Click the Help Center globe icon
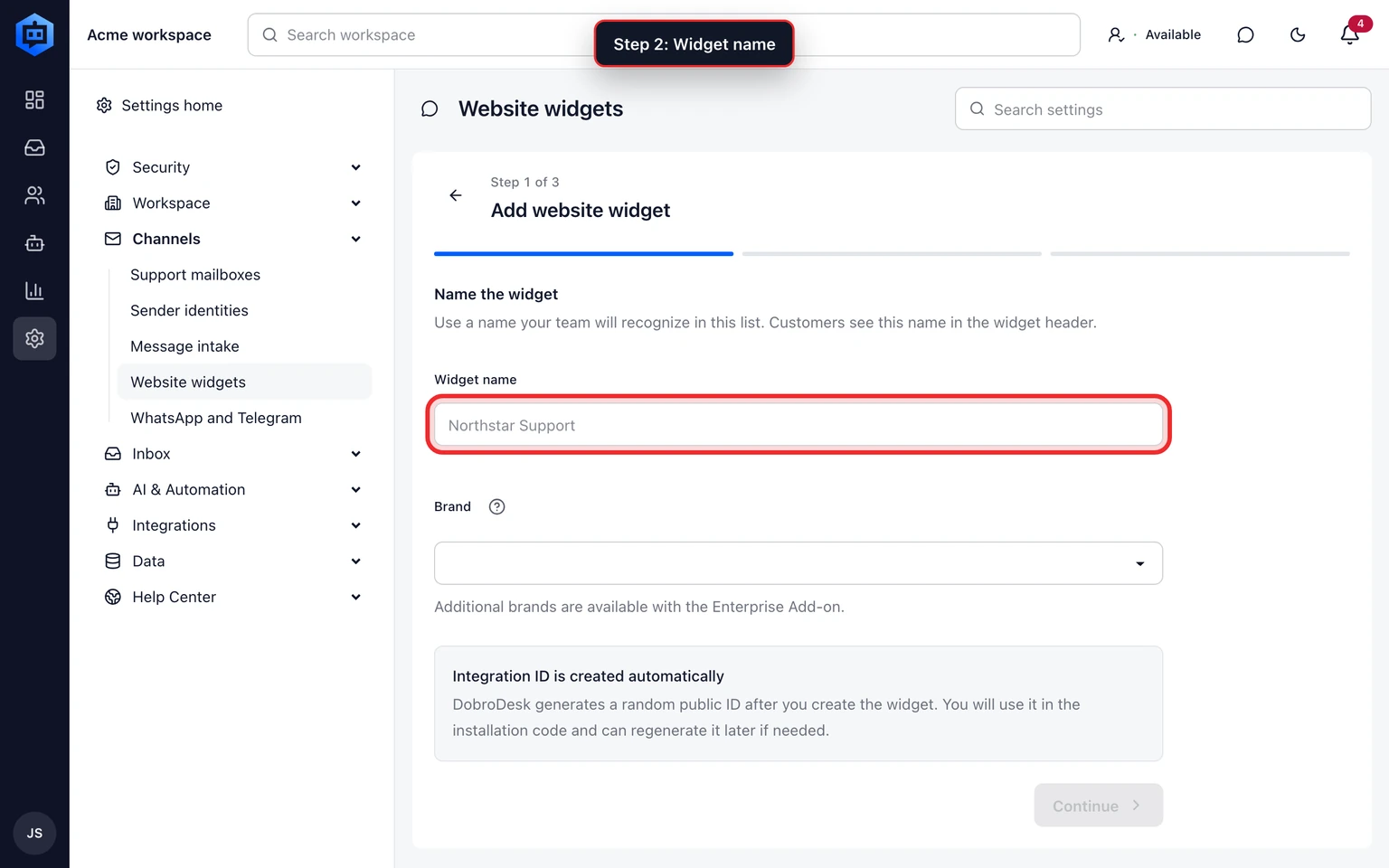This screenshot has width=1389, height=868. pyautogui.click(x=113, y=597)
